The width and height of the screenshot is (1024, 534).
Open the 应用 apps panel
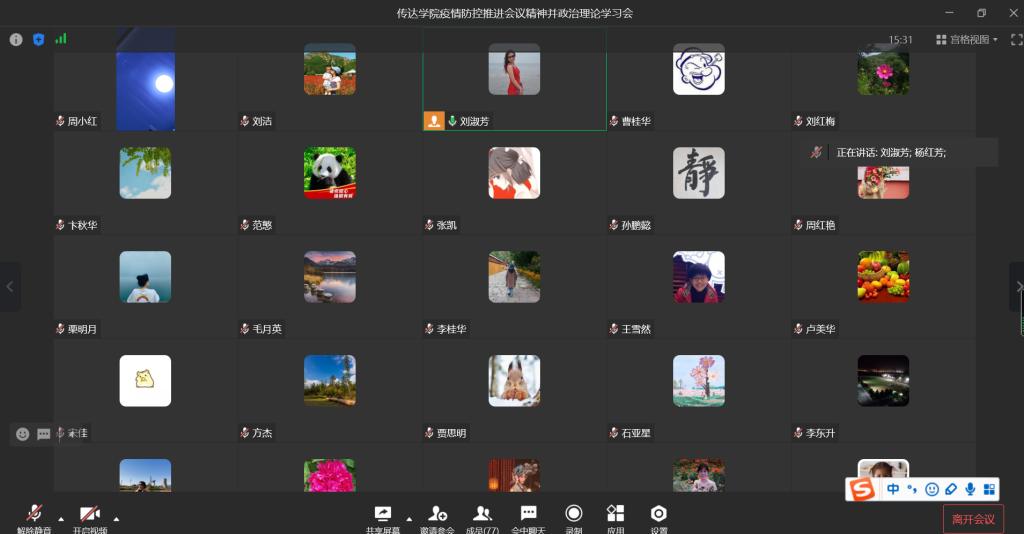coord(615,520)
